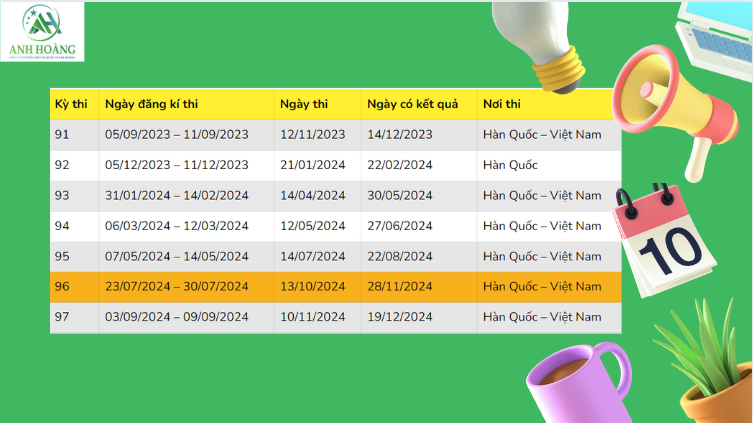
Task: Click exam date 14/07/2024
Action: point(312,256)
